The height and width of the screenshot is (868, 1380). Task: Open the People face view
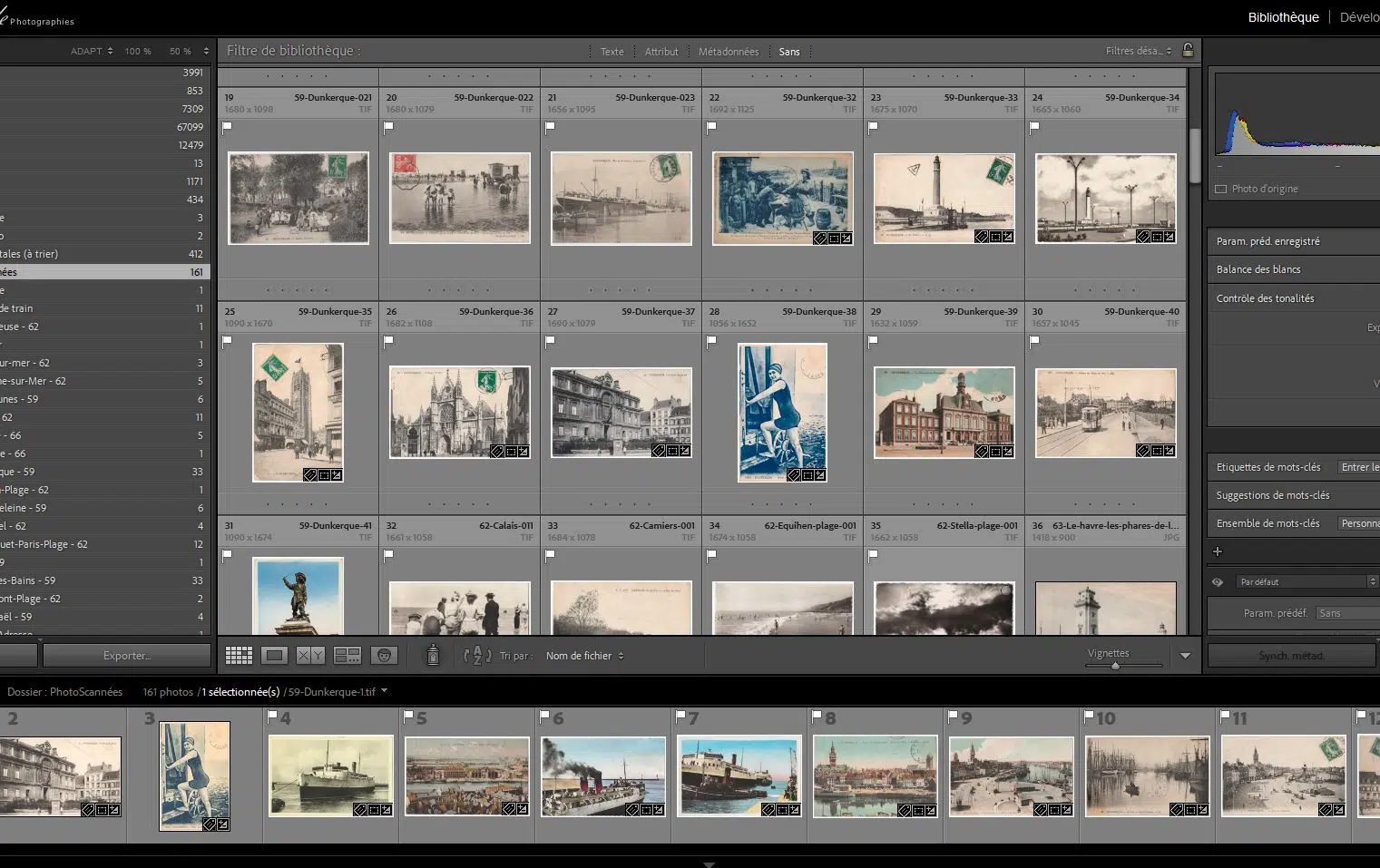384,655
